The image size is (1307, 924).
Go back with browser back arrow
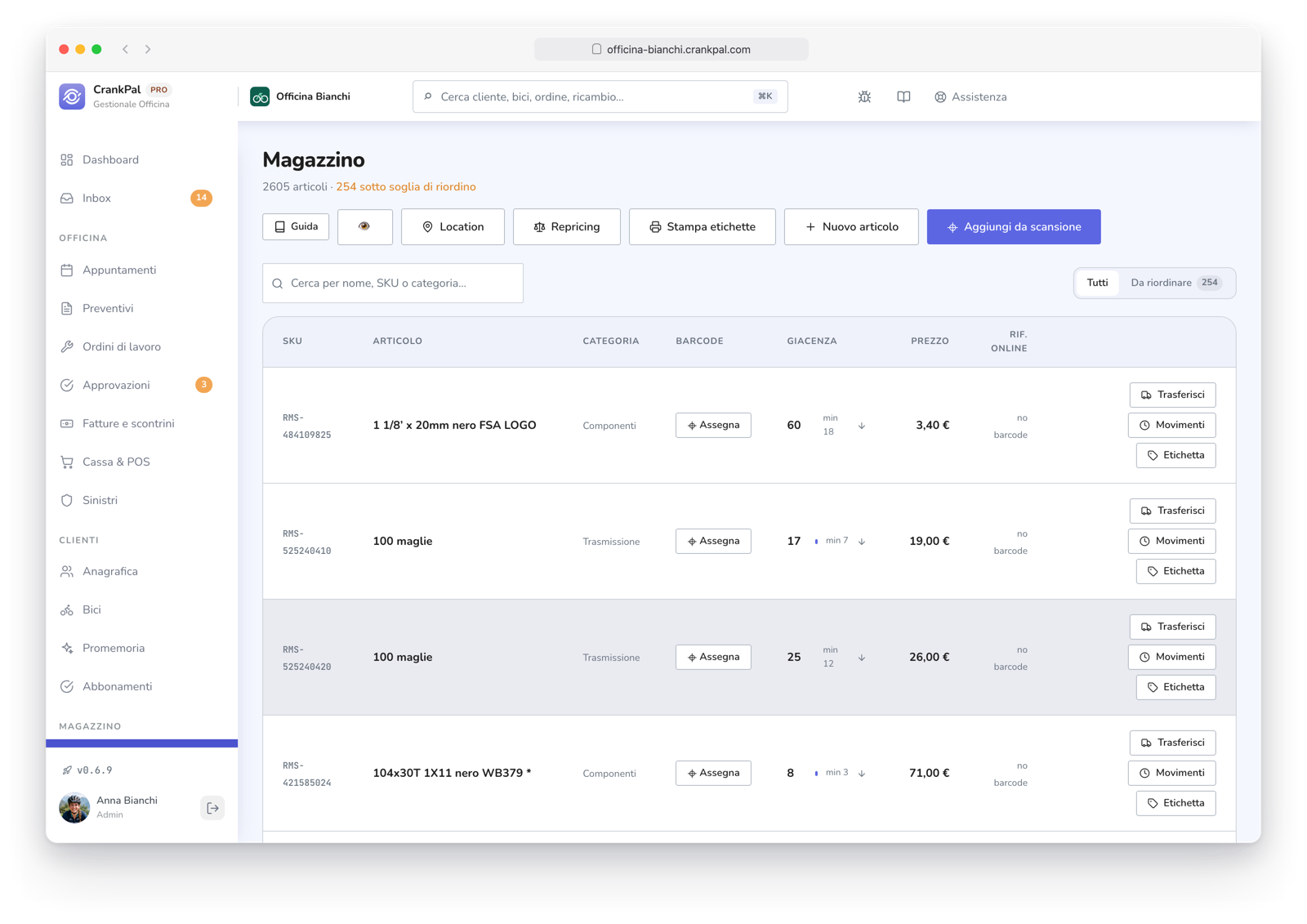pyautogui.click(x=126, y=49)
